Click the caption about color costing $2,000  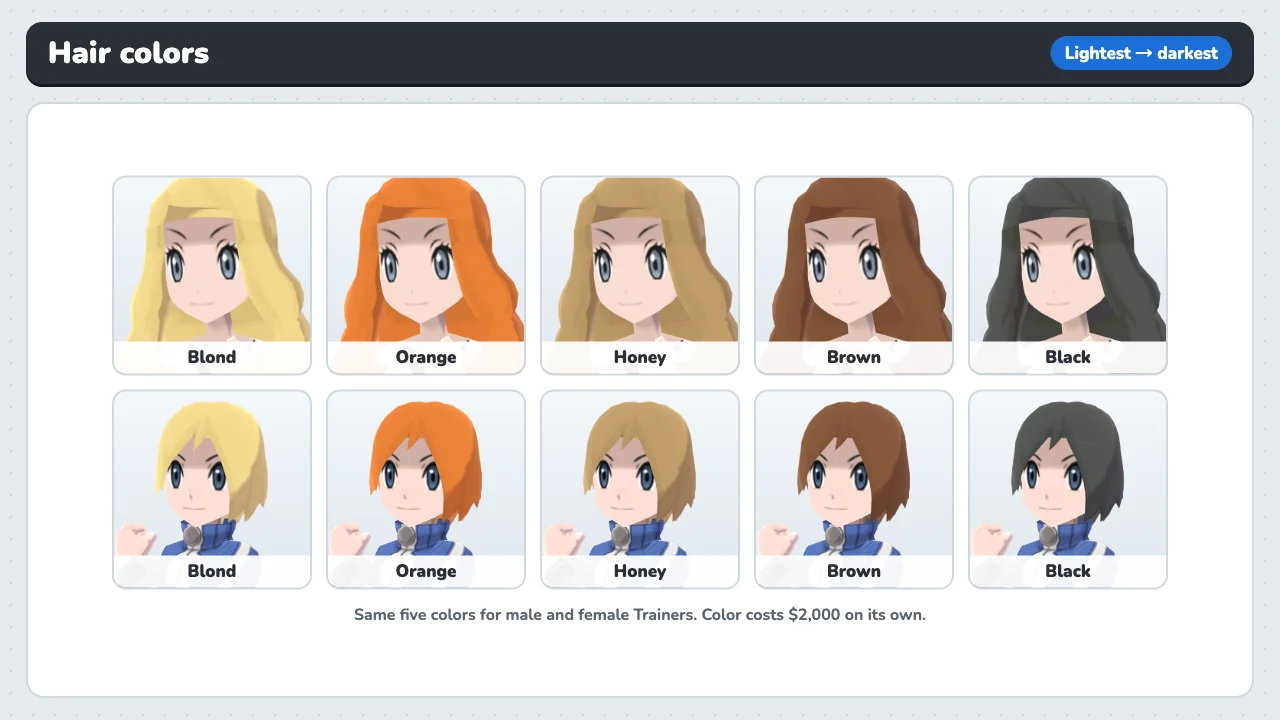(640, 614)
